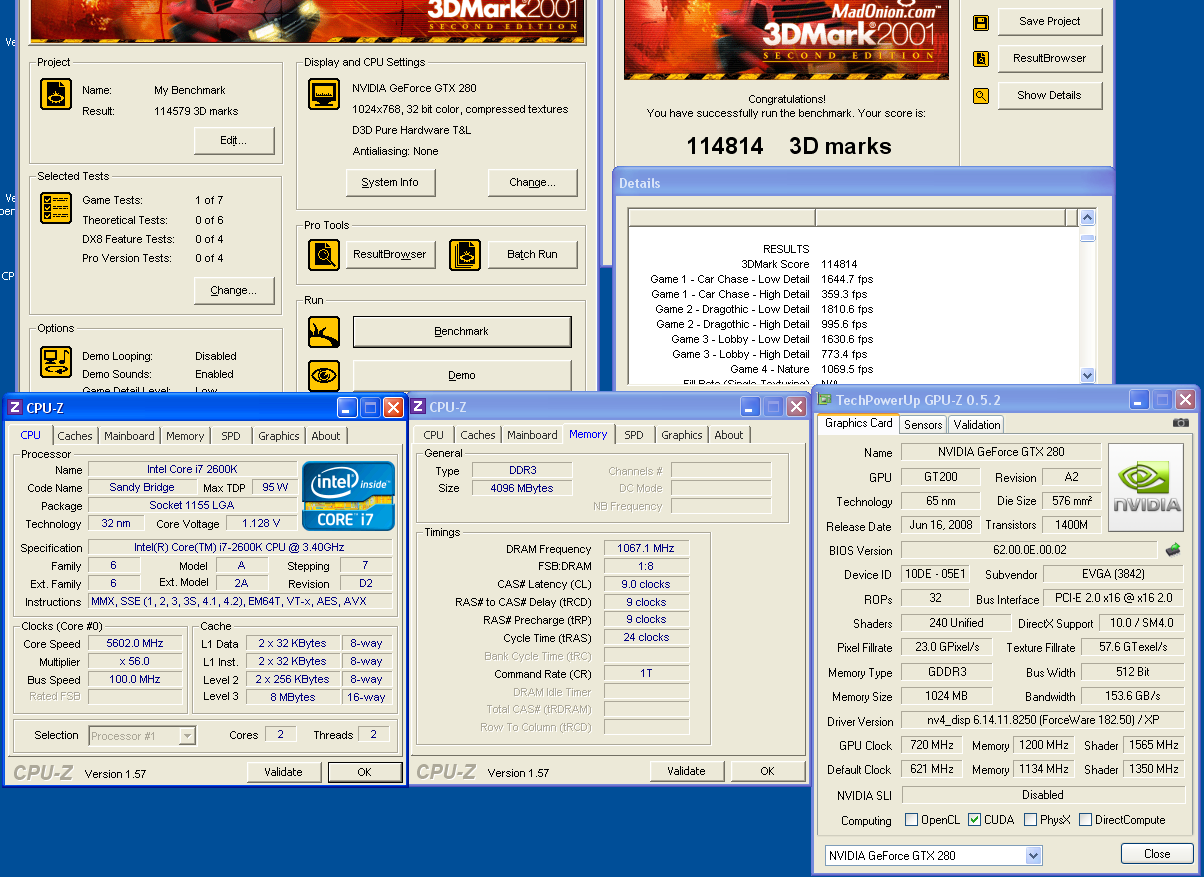The image size is (1204, 877).
Task: Click the Edit... button in Project
Action: click(x=234, y=141)
